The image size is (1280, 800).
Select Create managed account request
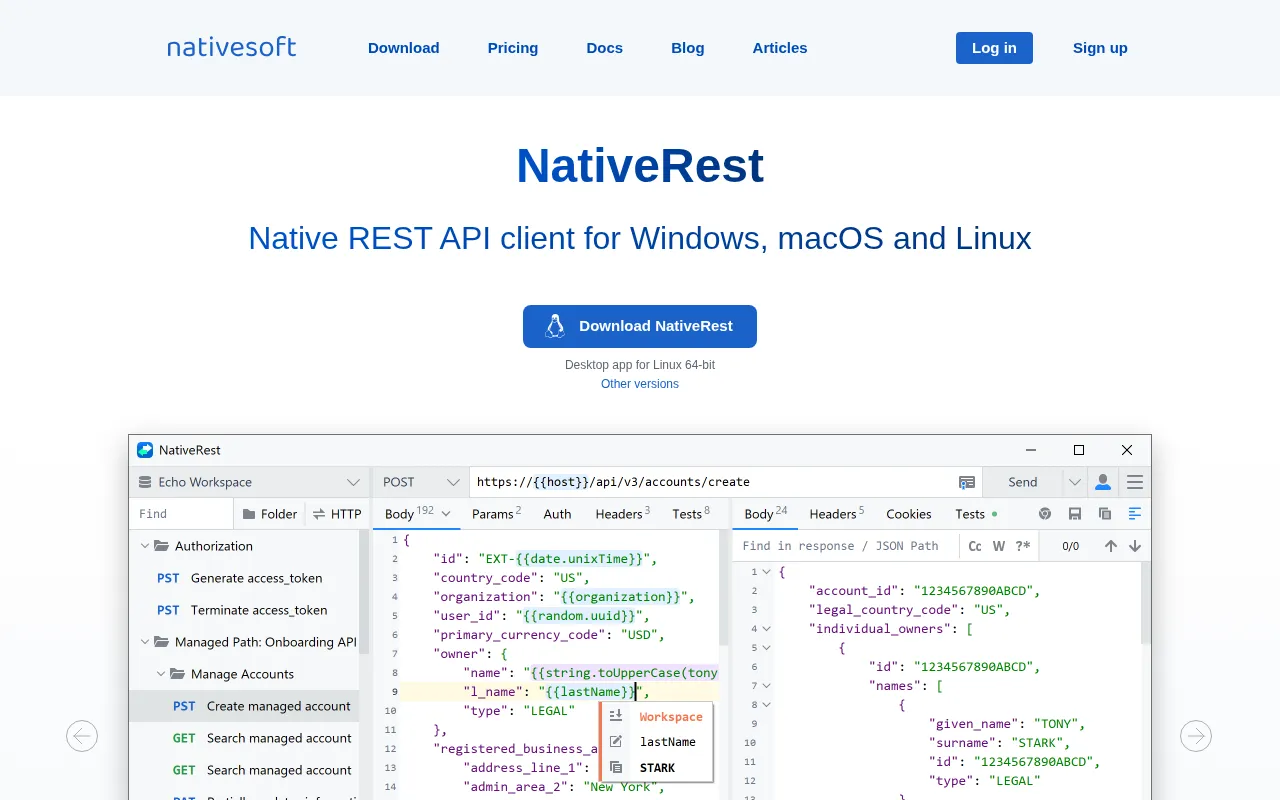[x=244, y=706]
